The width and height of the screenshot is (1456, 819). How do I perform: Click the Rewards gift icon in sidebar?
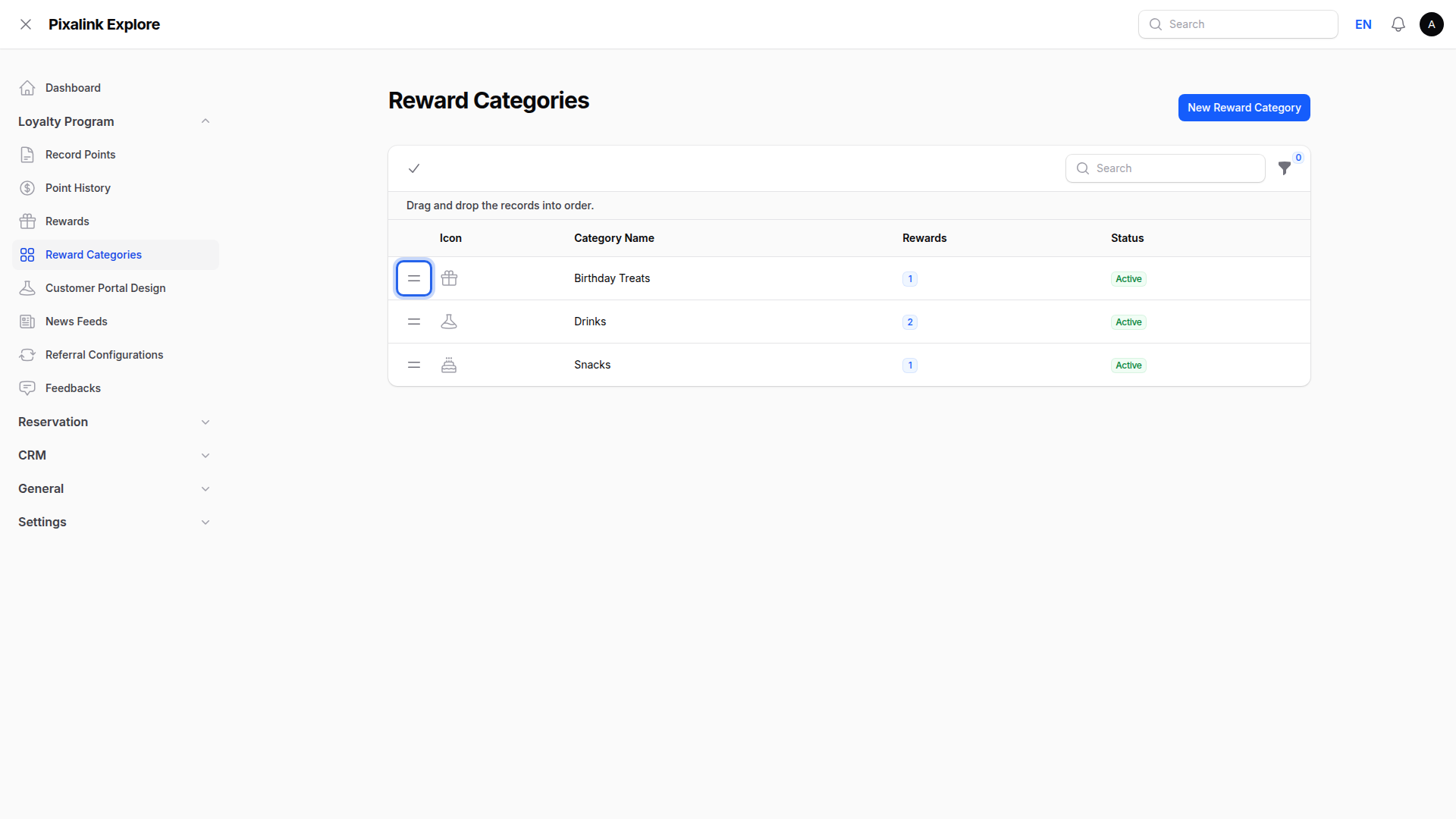tap(27, 221)
